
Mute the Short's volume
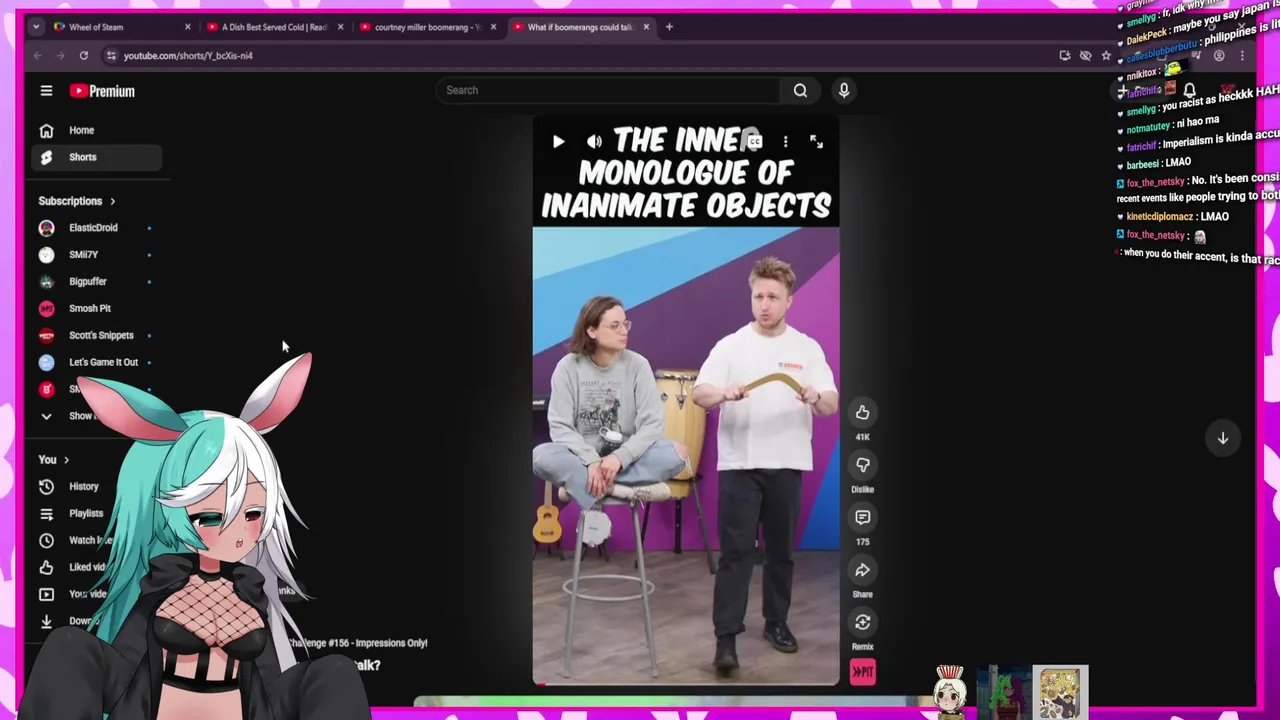(594, 142)
